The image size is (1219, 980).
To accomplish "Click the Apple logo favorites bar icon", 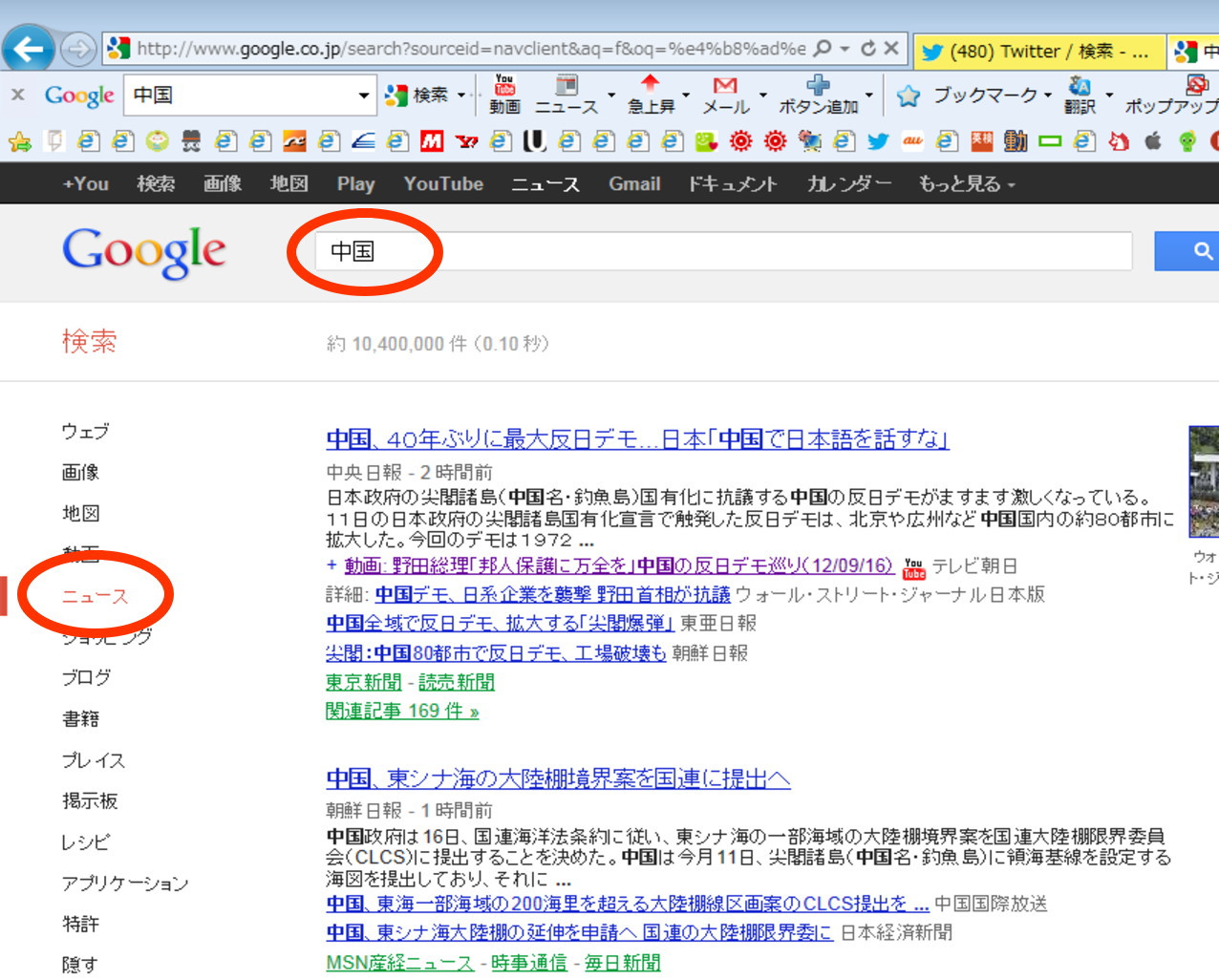I will [x=1153, y=141].
